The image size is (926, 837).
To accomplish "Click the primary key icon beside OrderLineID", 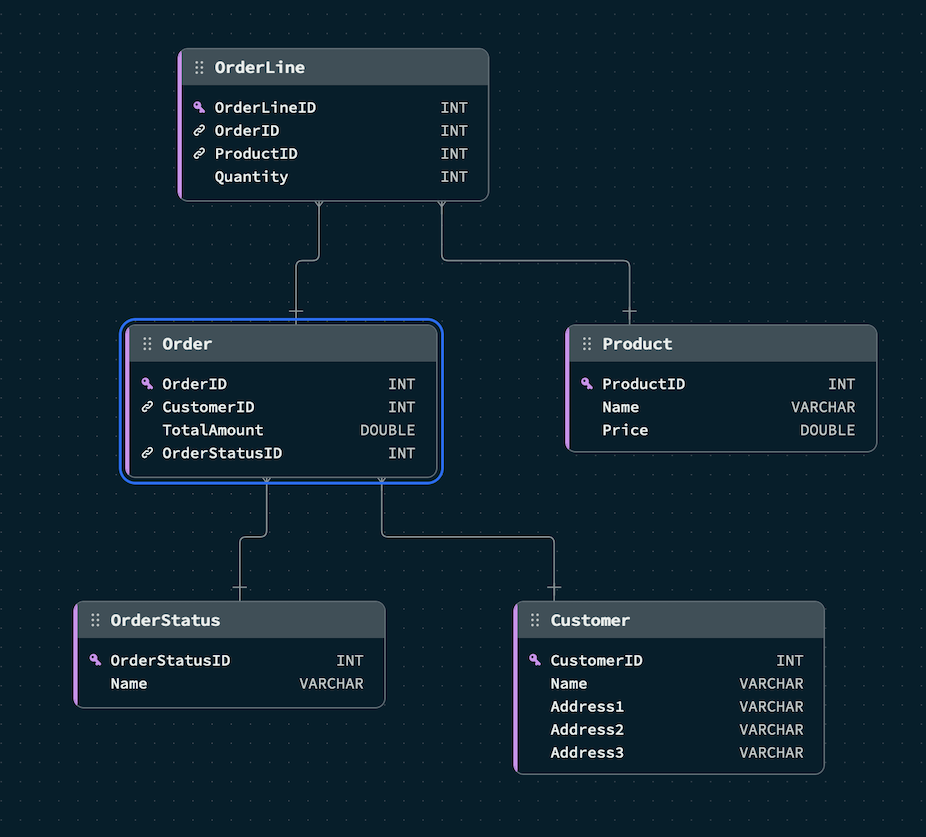I will pos(199,107).
